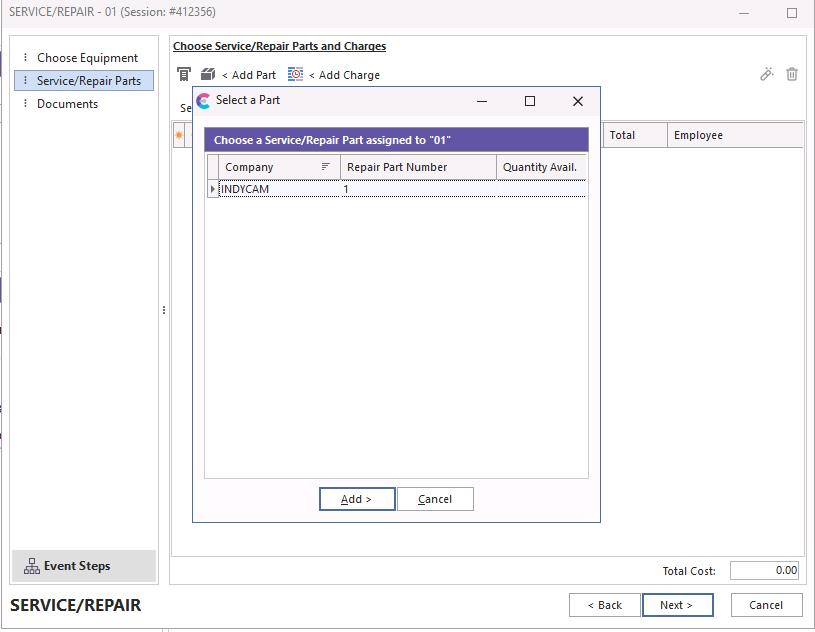Select the INDYCAM row indicator arrow
815x632 pixels.
point(212,189)
